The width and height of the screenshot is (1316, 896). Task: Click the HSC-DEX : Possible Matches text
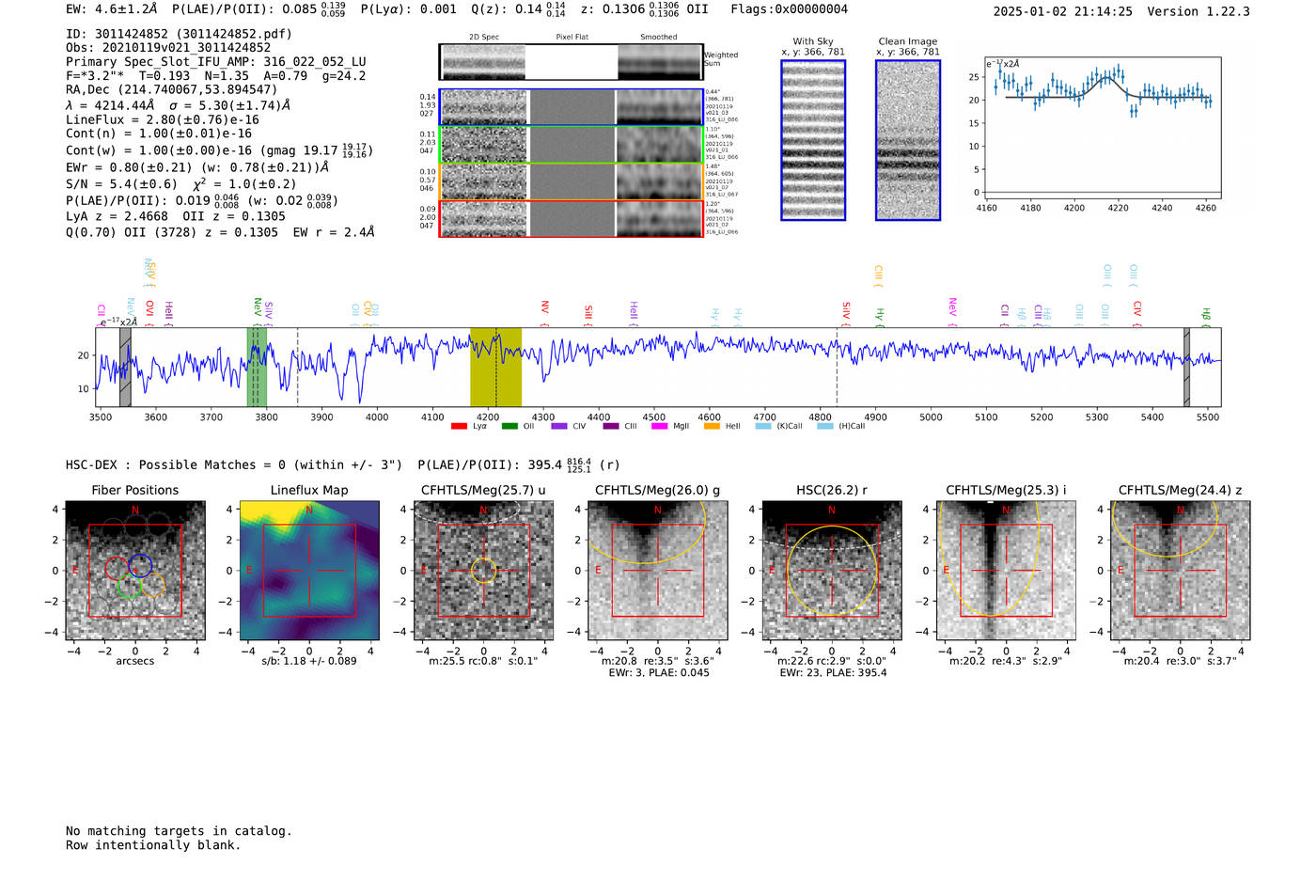click(234, 465)
